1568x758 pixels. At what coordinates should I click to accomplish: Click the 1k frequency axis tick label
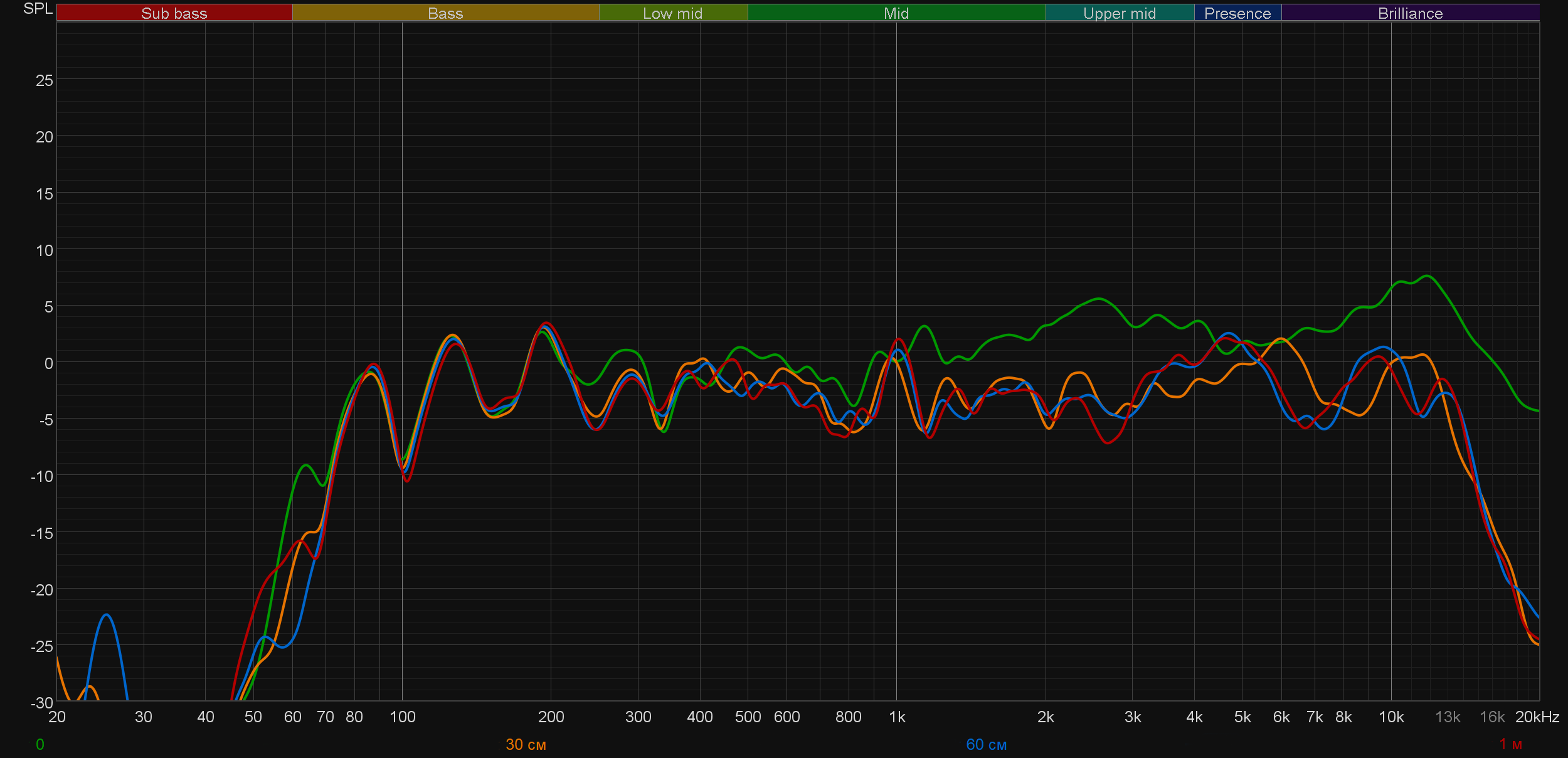coord(897,717)
